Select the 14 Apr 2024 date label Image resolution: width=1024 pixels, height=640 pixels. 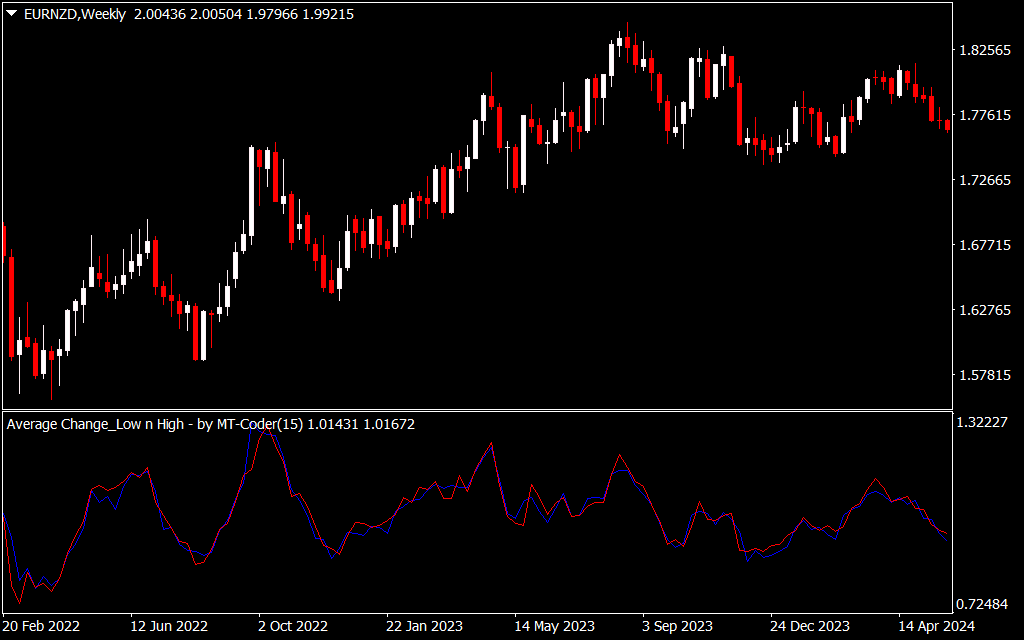pyautogui.click(x=936, y=626)
